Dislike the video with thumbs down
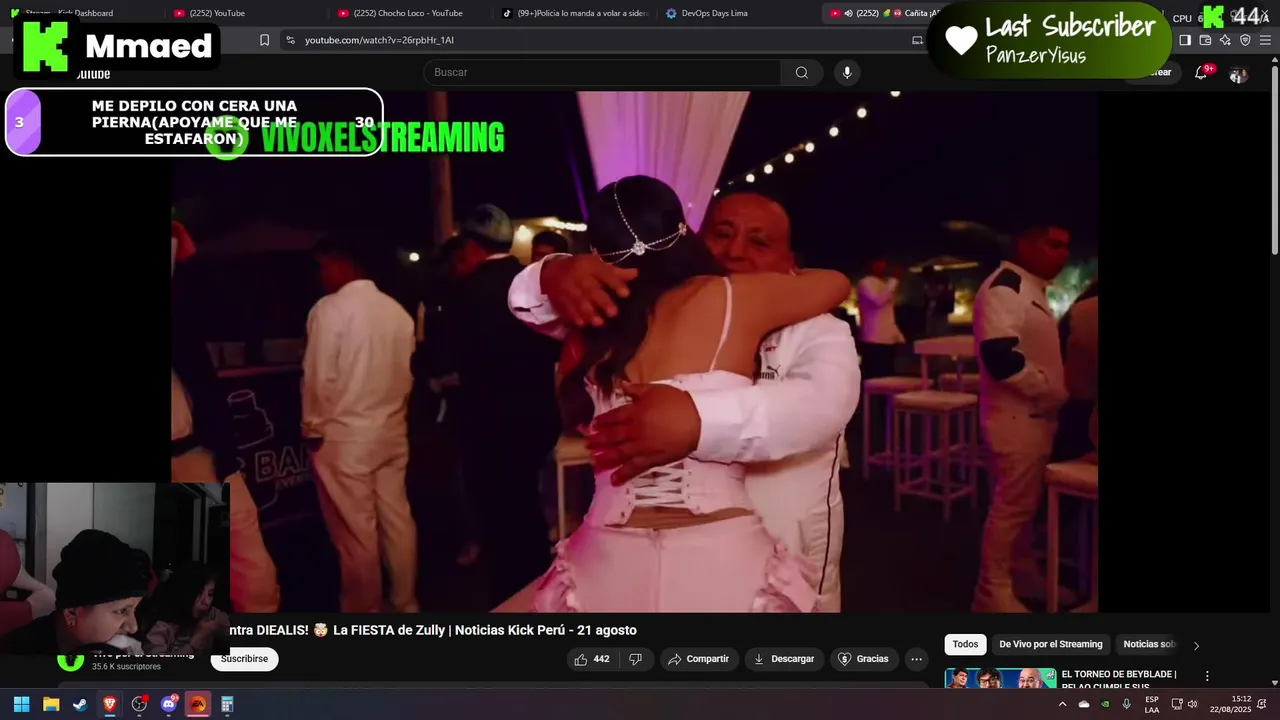 pyautogui.click(x=635, y=659)
